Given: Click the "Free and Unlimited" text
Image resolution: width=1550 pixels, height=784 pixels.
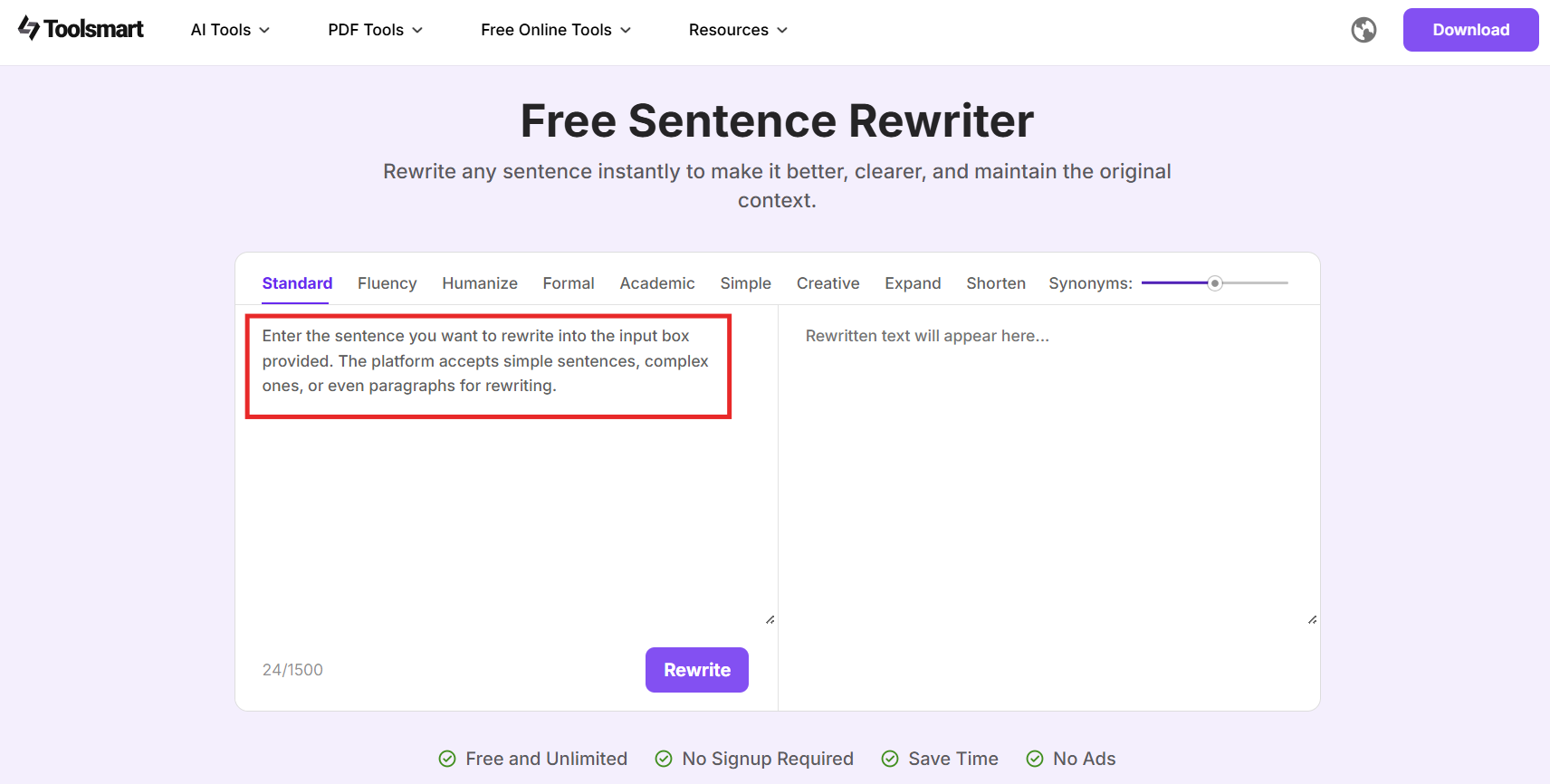Looking at the screenshot, I should click(x=547, y=759).
